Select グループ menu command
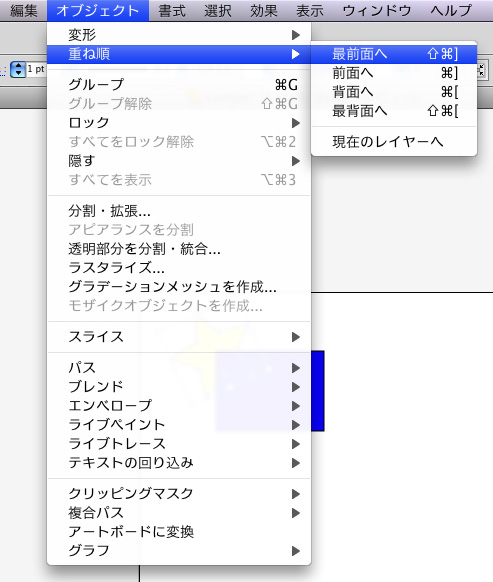493x582 pixels. 179,85
